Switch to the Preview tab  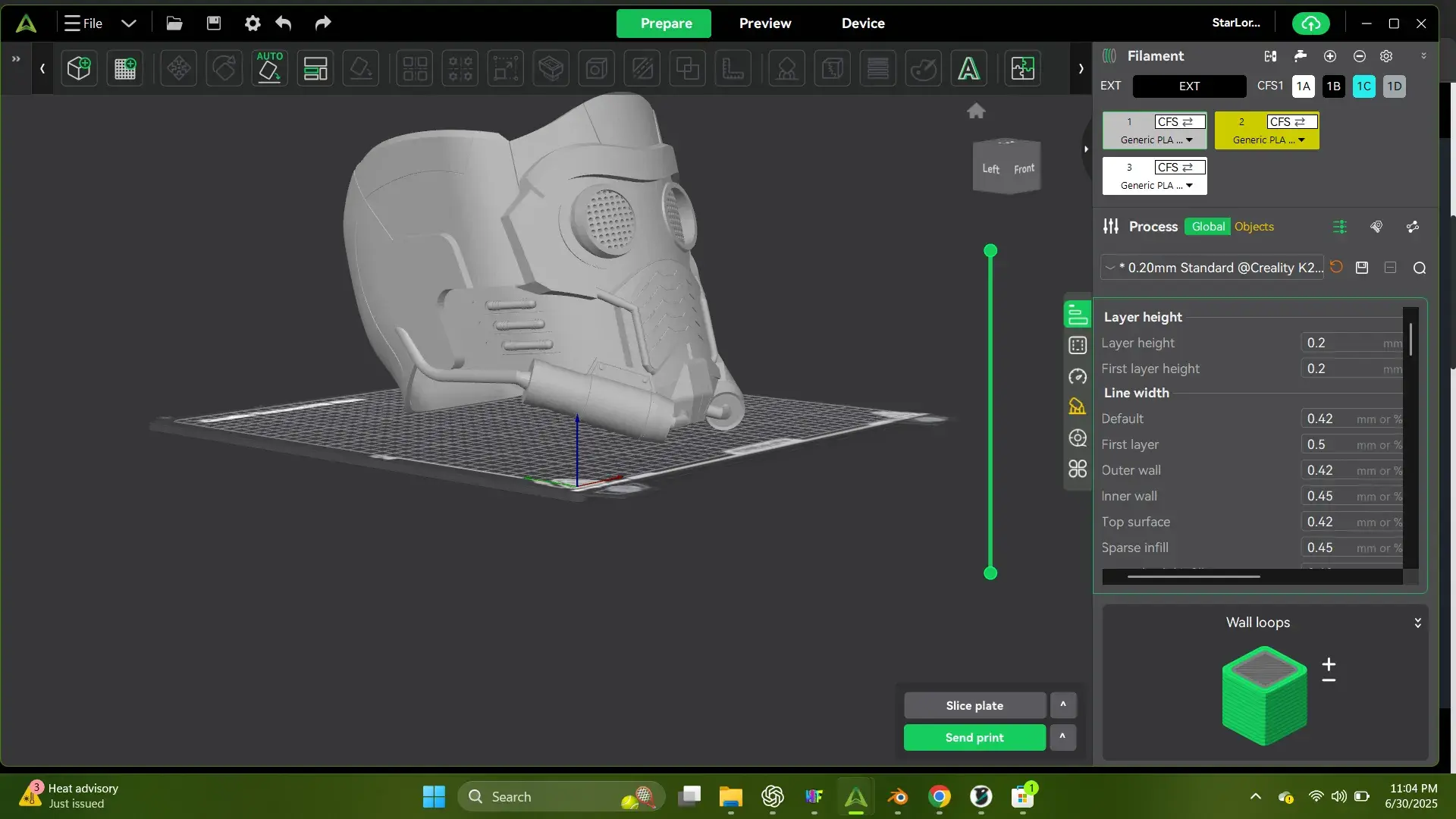[765, 24]
